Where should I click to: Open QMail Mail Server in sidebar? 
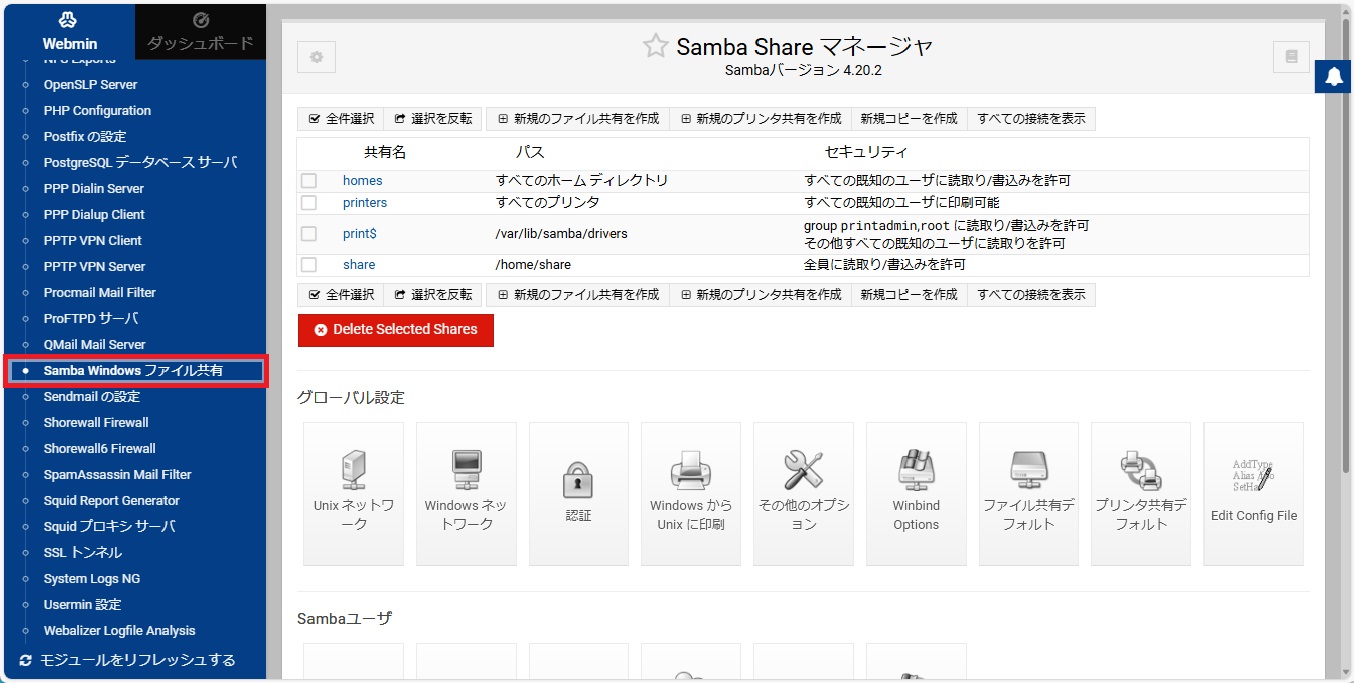pos(94,345)
